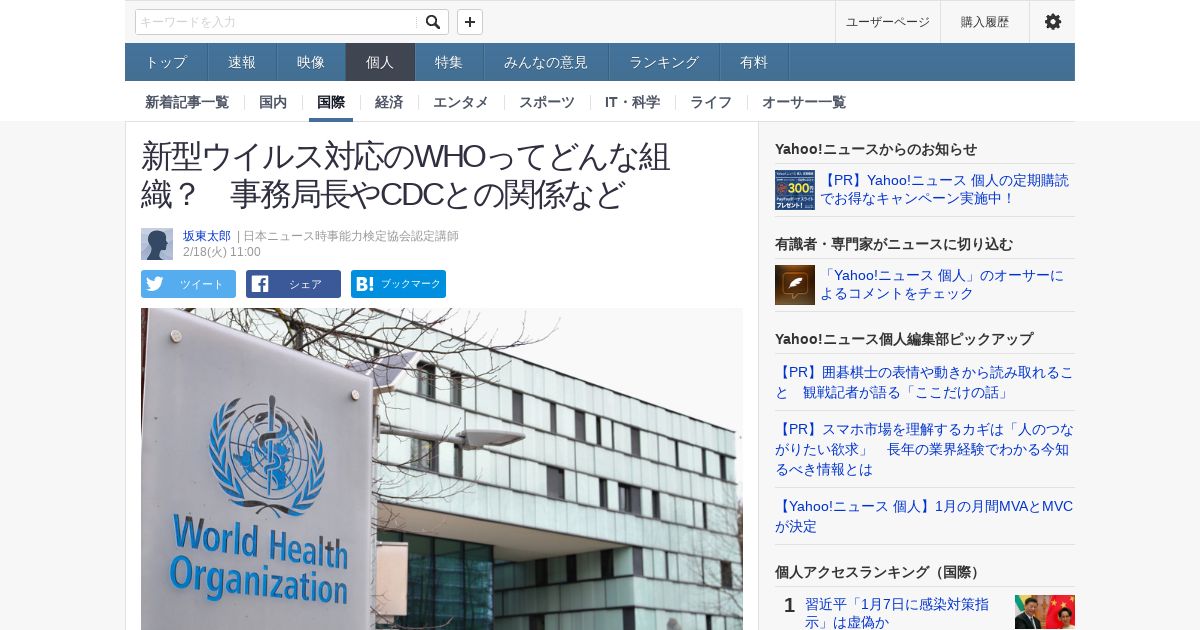Go to the ランキング tab

coord(664,62)
